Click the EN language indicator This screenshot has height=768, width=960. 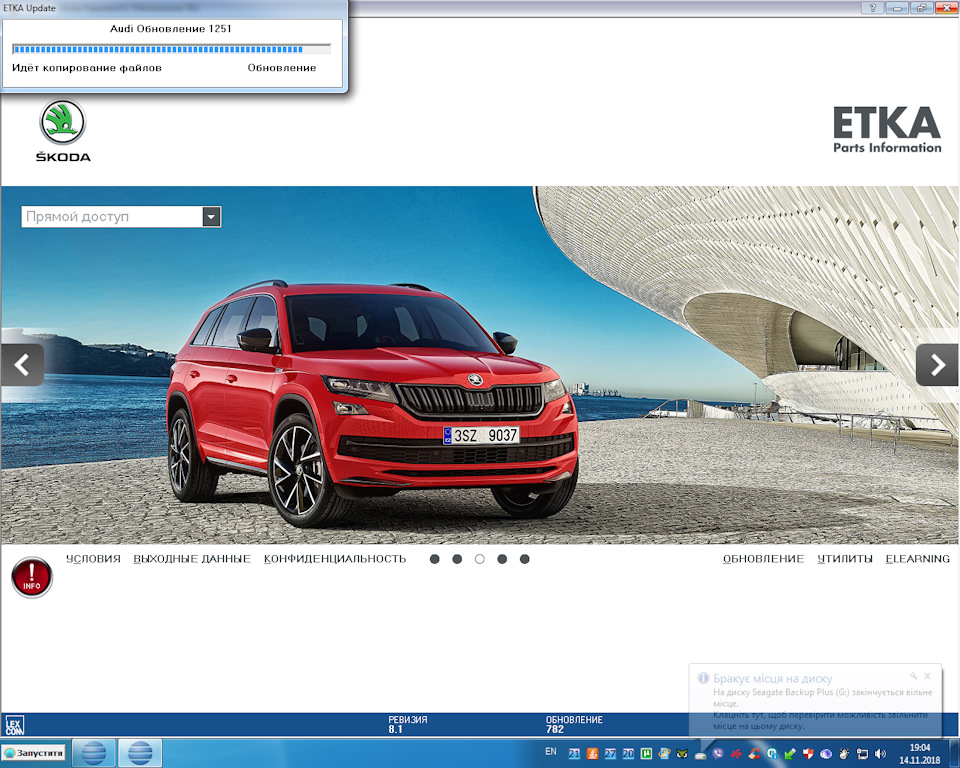click(550, 751)
